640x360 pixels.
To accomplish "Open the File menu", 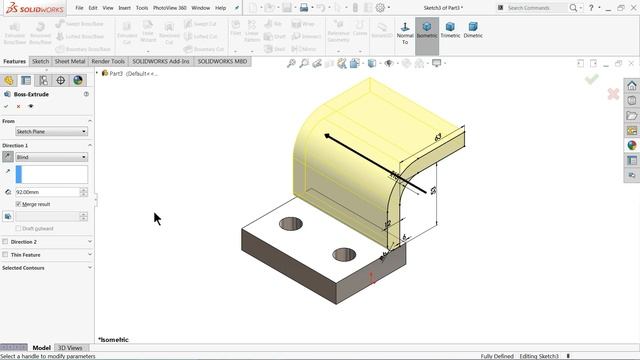I will click(79, 8).
